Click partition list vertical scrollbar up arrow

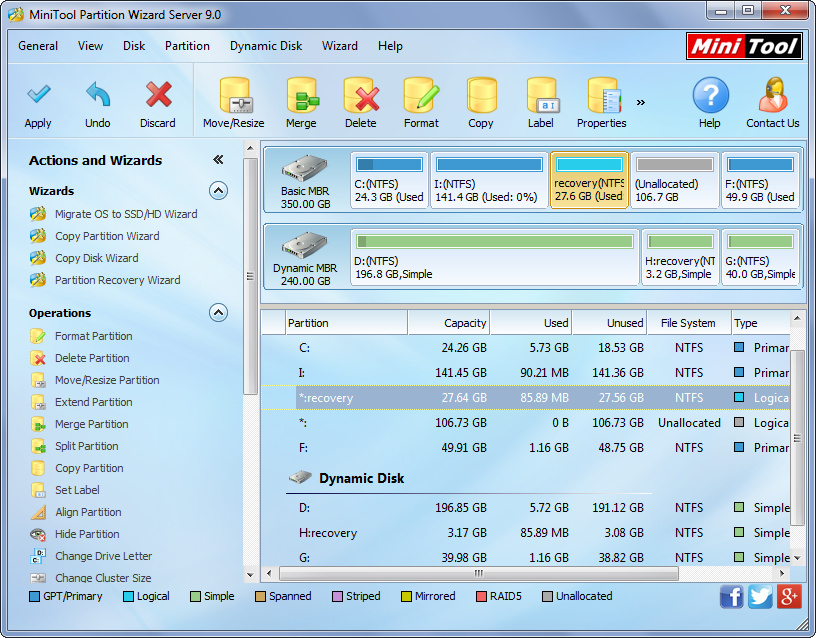[797, 317]
